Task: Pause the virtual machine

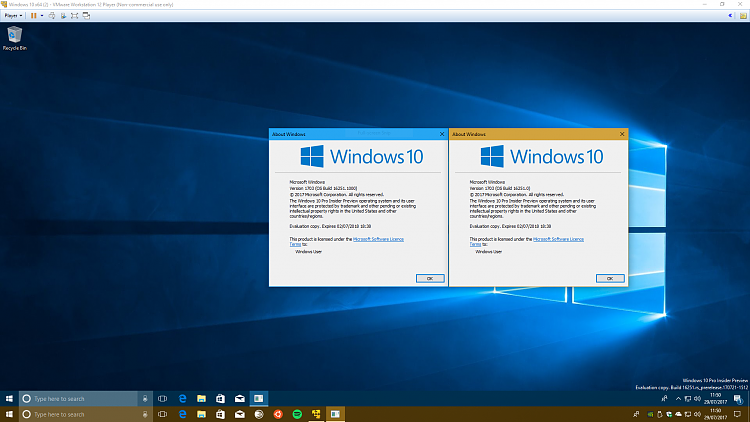Action: pos(33,15)
